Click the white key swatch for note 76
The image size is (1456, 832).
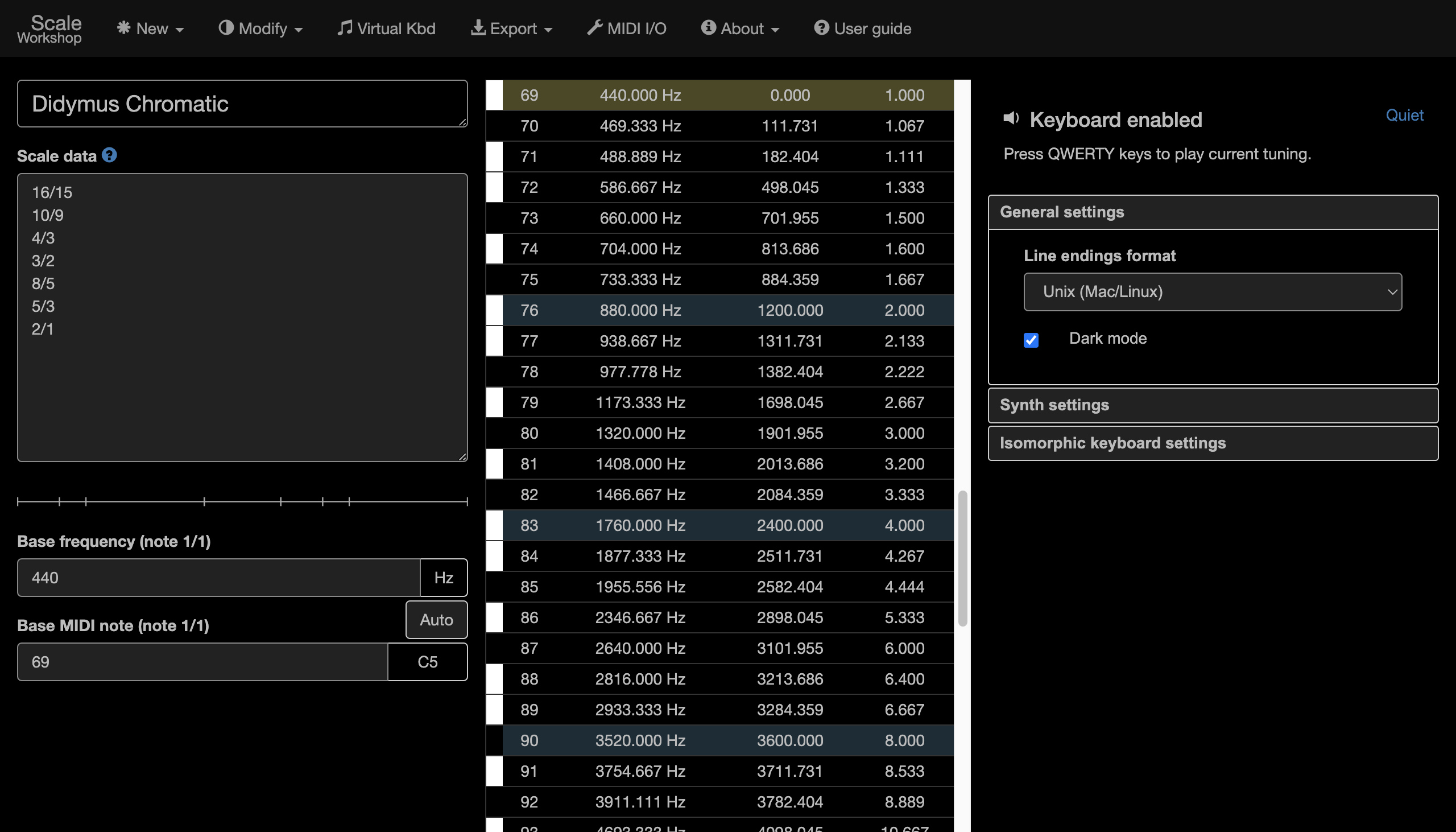pos(494,310)
